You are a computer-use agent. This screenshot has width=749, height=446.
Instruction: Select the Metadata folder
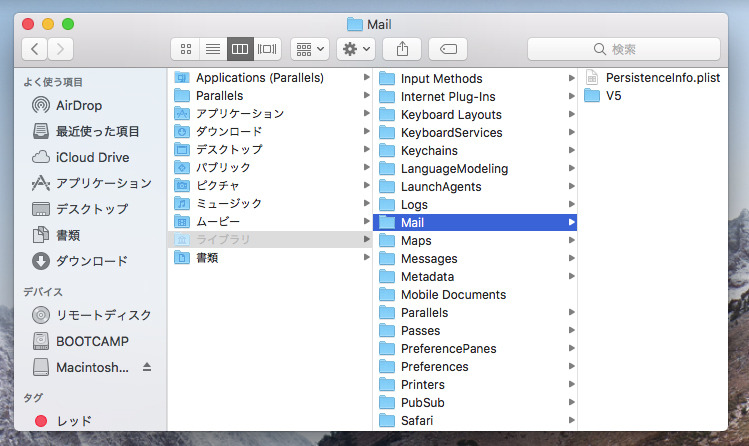tap(475, 276)
